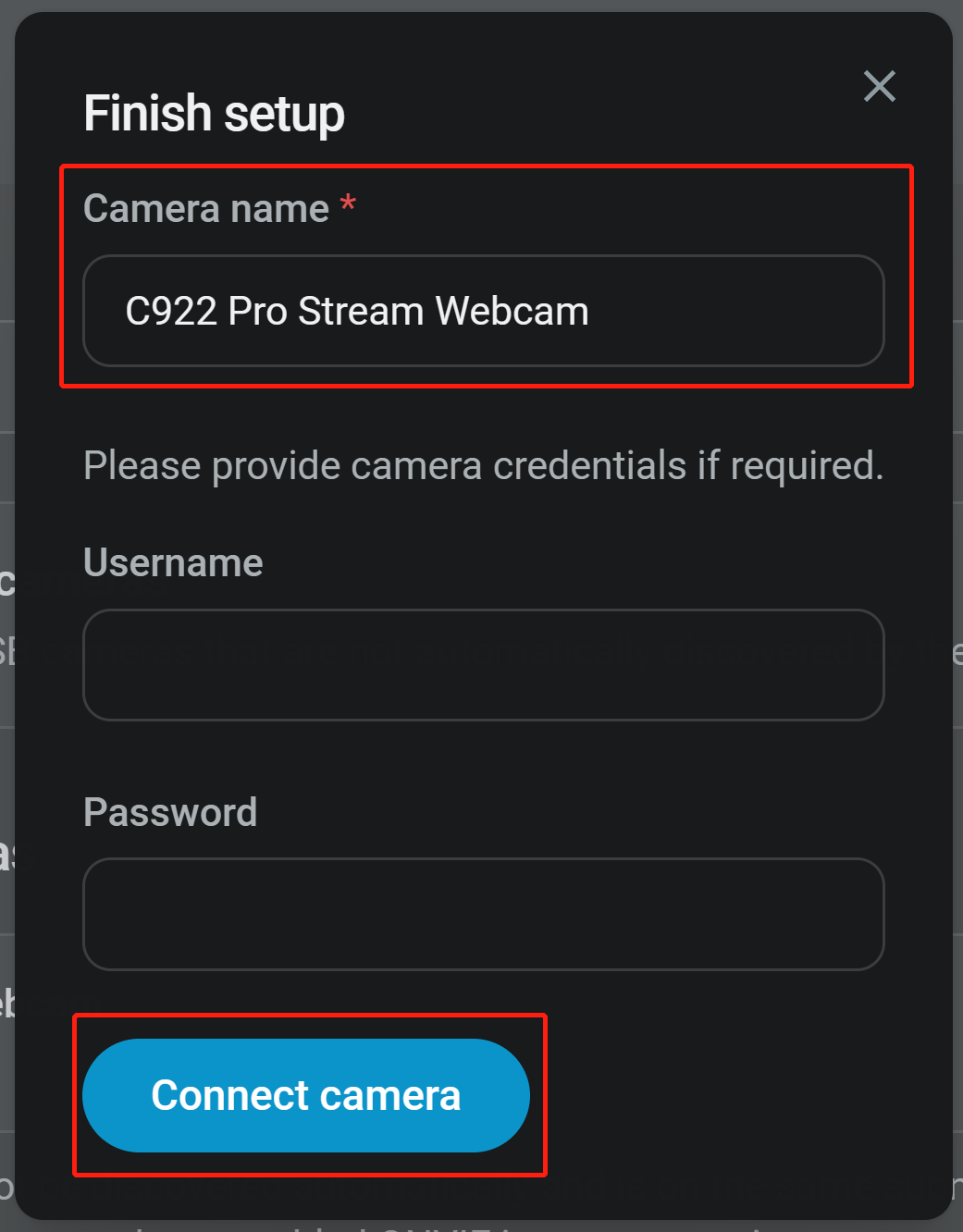Image resolution: width=963 pixels, height=1232 pixels.
Task: Click the camera credentials instruction text
Action: point(484,465)
